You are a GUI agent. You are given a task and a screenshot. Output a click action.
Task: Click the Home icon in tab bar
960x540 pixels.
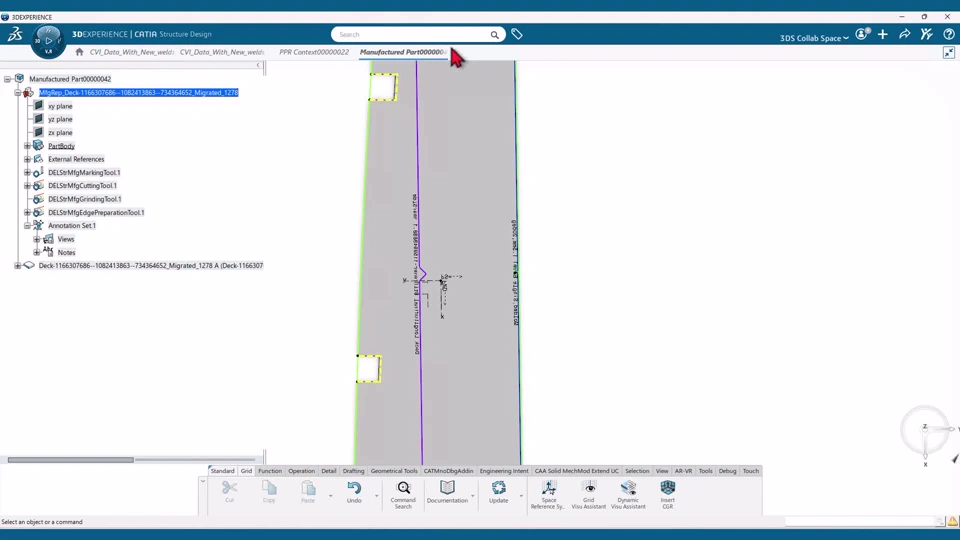click(x=79, y=52)
